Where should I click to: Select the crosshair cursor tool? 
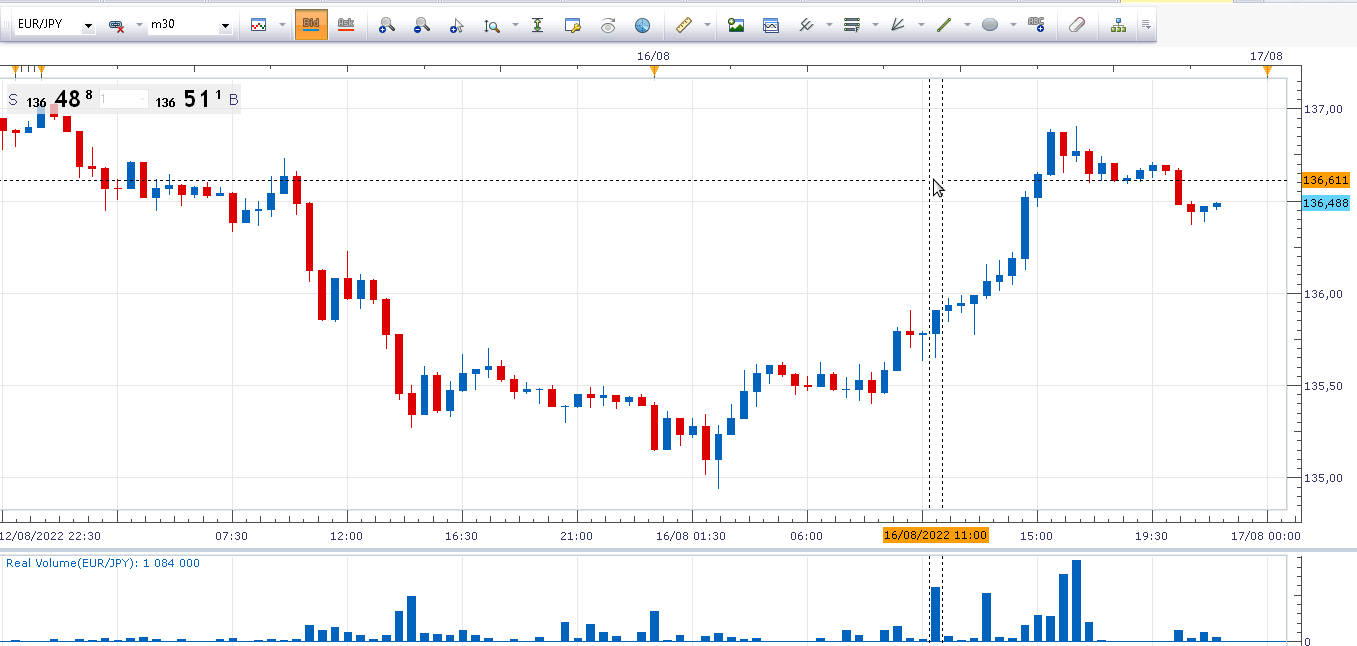point(457,25)
